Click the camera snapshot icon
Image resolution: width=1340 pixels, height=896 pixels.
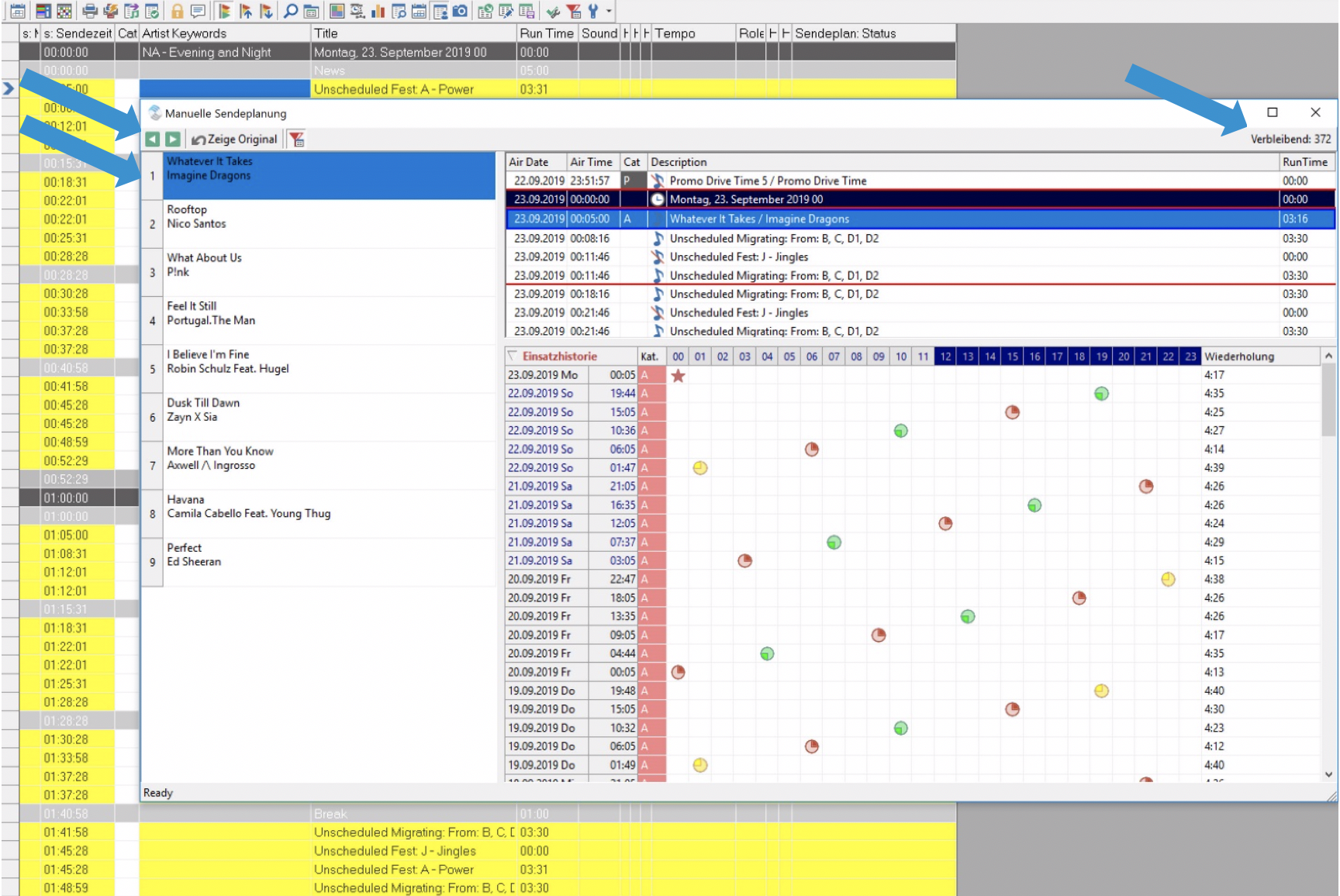tap(460, 11)
